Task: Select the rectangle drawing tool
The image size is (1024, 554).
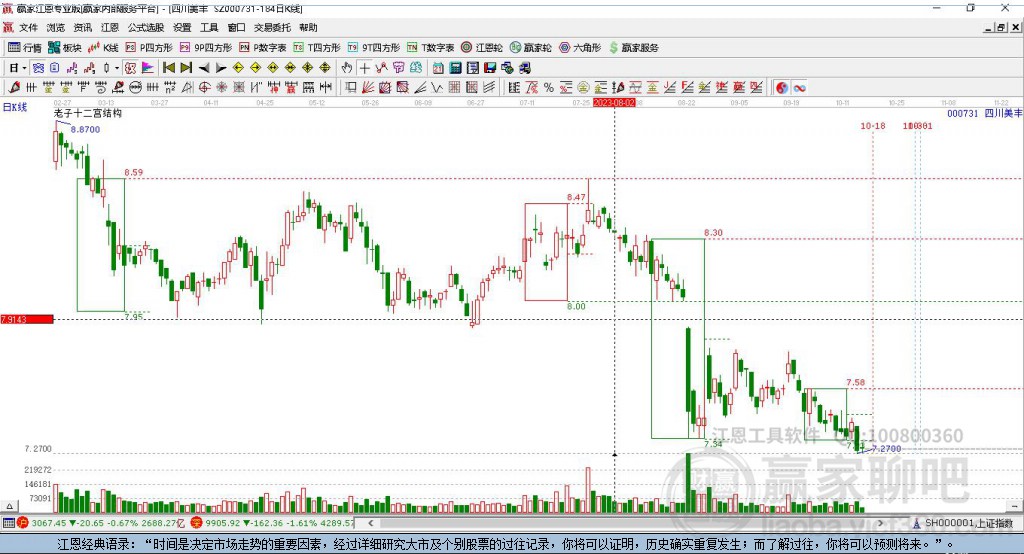Action: (x=351, y=87)
